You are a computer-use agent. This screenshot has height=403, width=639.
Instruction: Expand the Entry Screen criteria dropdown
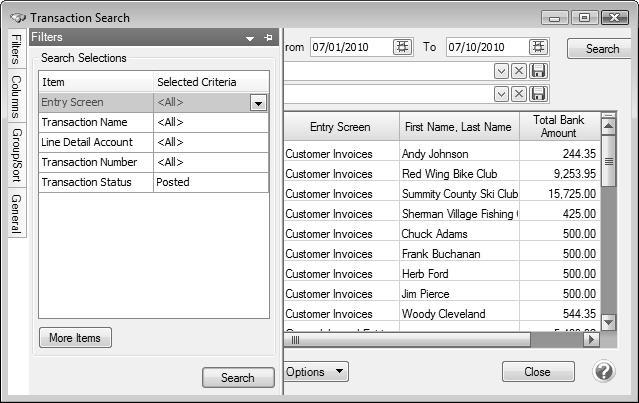click(258, 102)
